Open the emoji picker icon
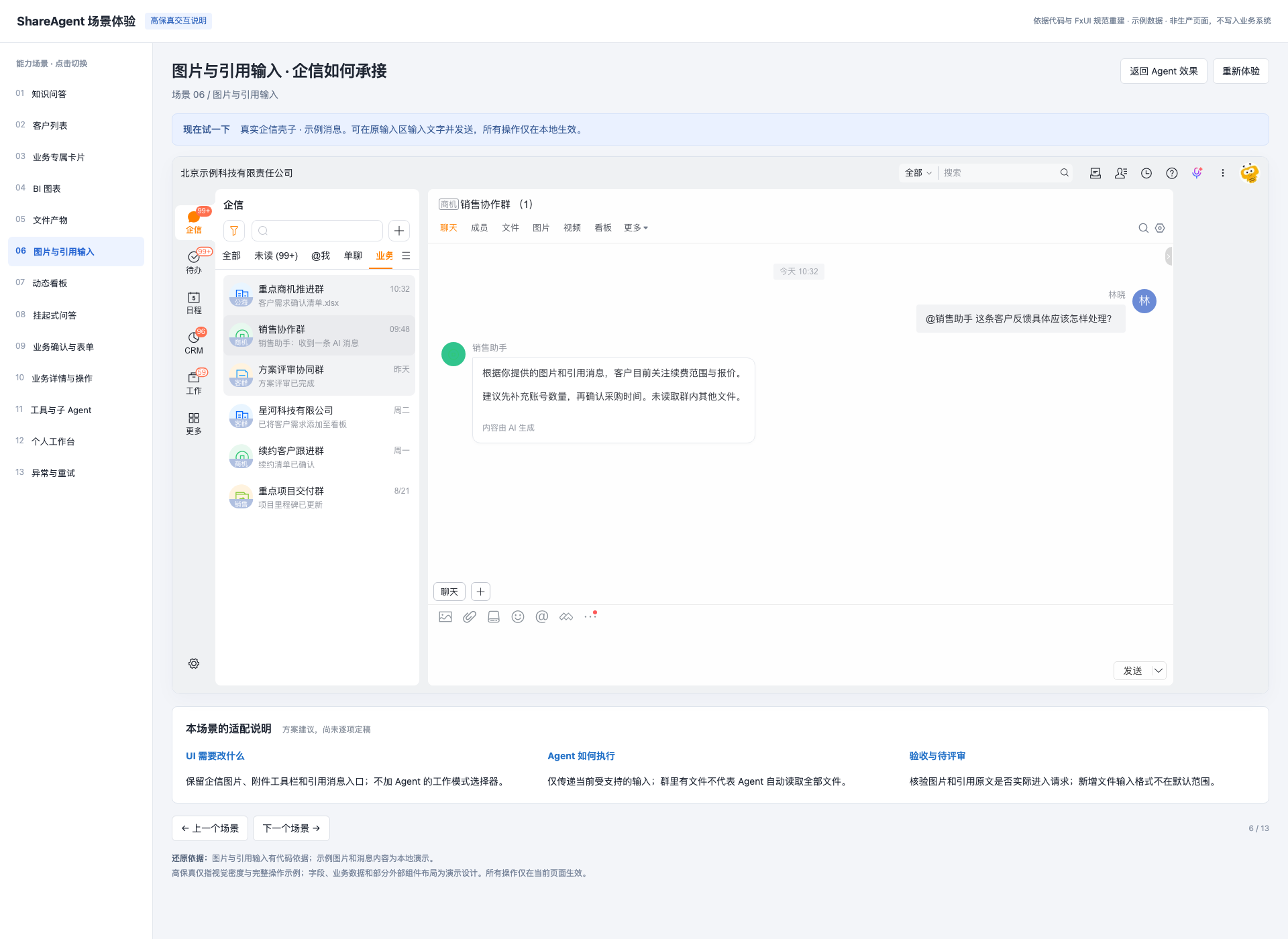Viewport: 1288px width, 939px height. point(518,616)
